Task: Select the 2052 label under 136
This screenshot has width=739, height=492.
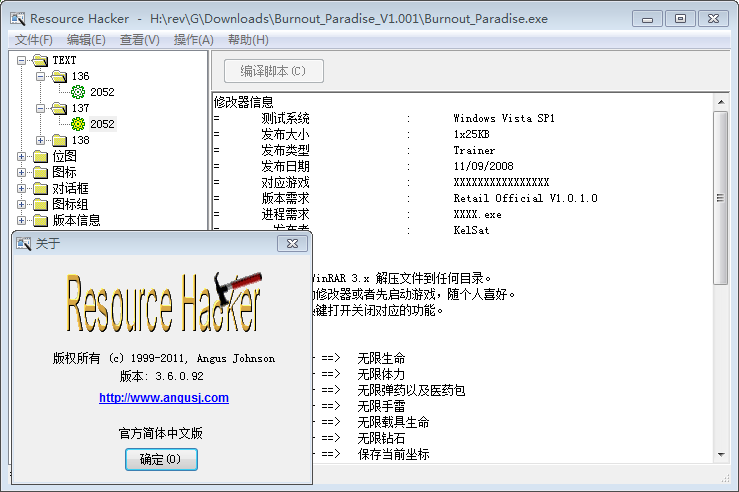Action: [102, 92]
